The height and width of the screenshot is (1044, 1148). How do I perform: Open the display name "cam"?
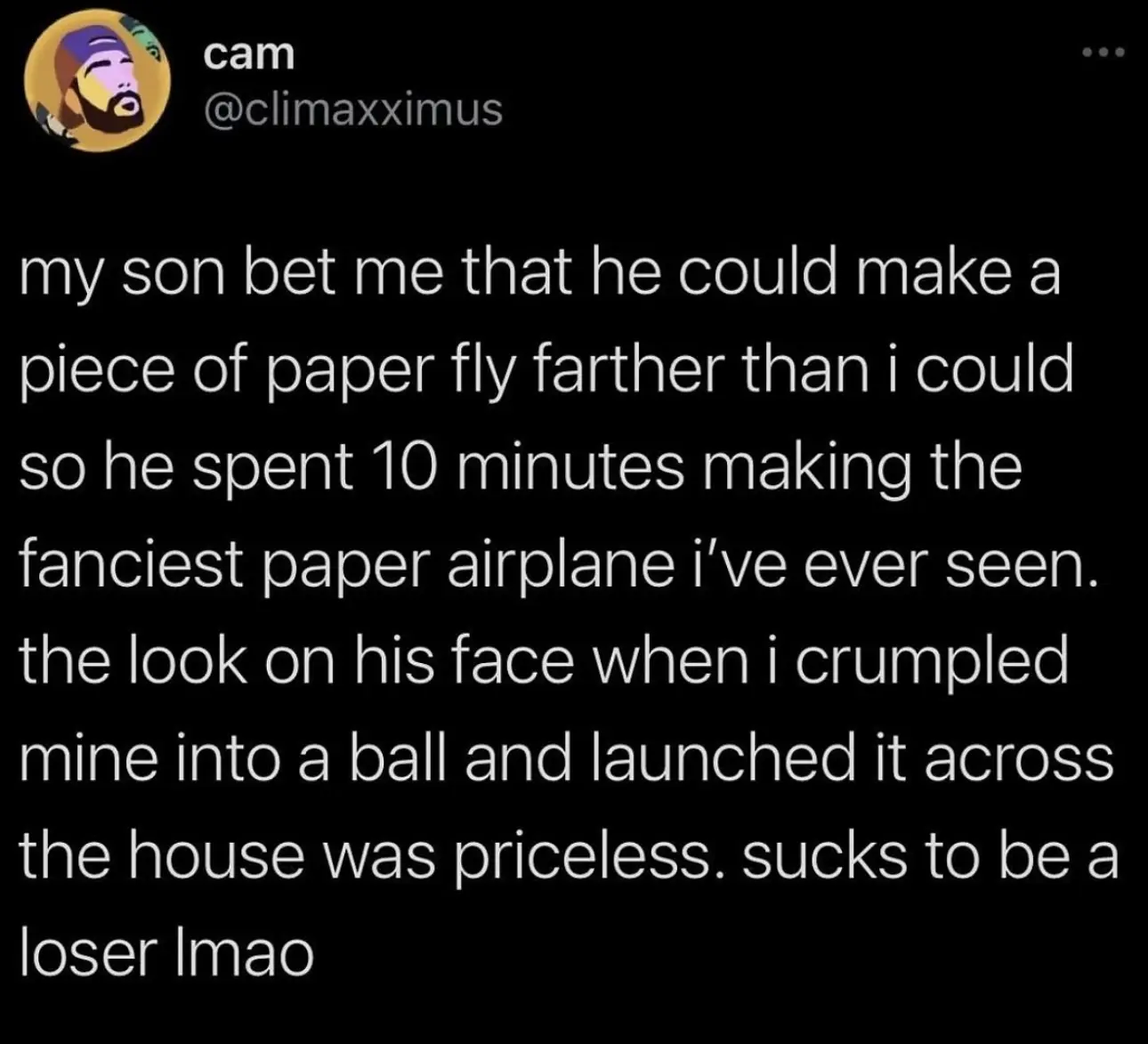[248, 55]
